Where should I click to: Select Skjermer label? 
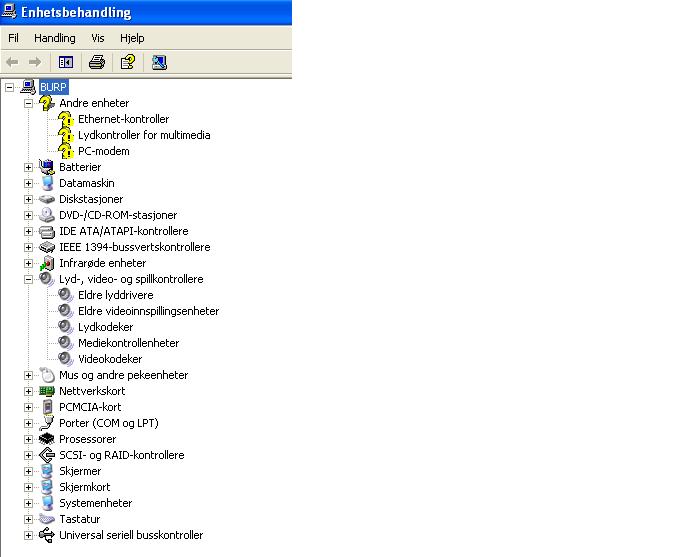click(80, 471)
